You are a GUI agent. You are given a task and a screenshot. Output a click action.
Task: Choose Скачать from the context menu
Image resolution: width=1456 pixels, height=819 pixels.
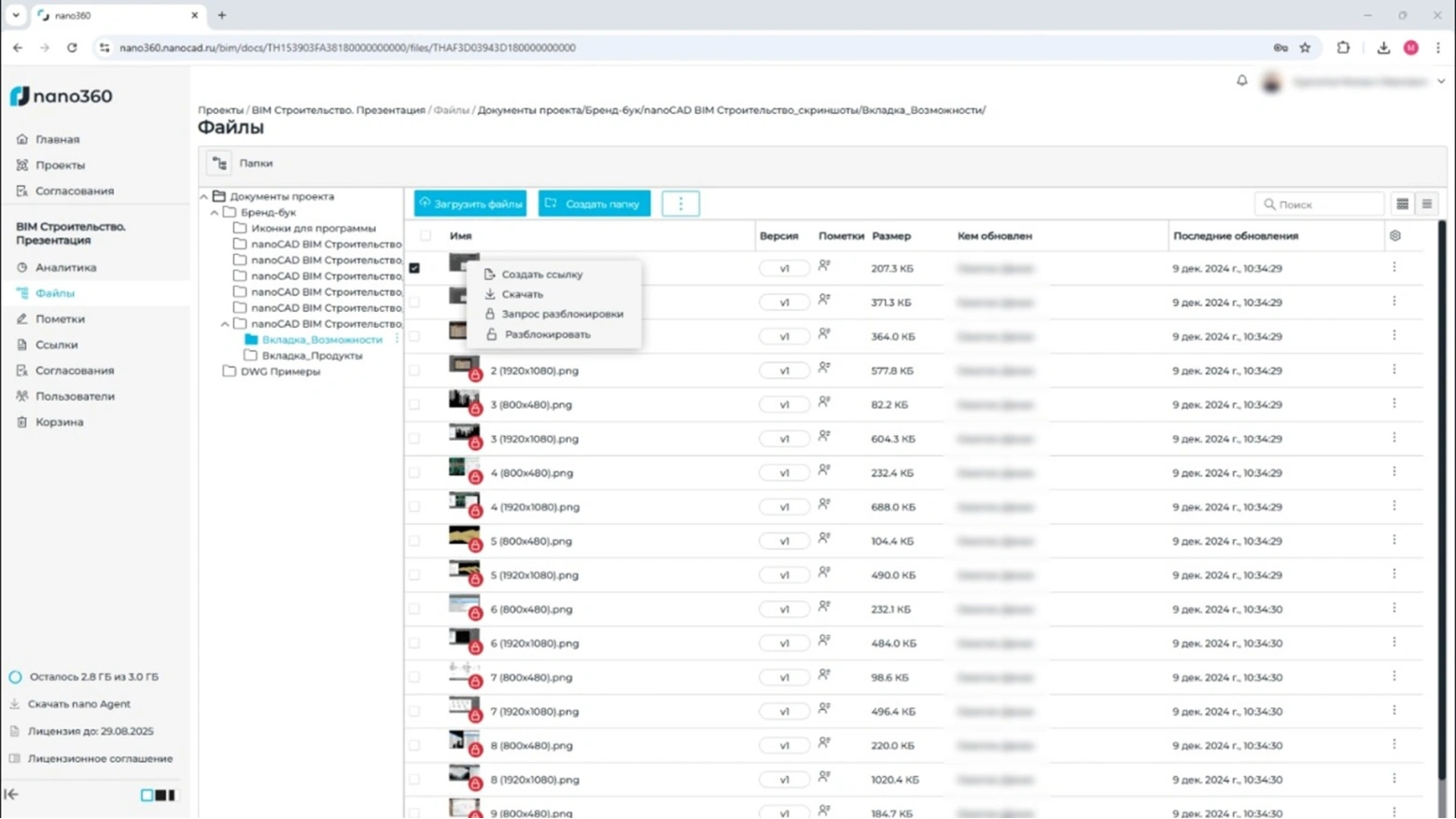(522, 294)
